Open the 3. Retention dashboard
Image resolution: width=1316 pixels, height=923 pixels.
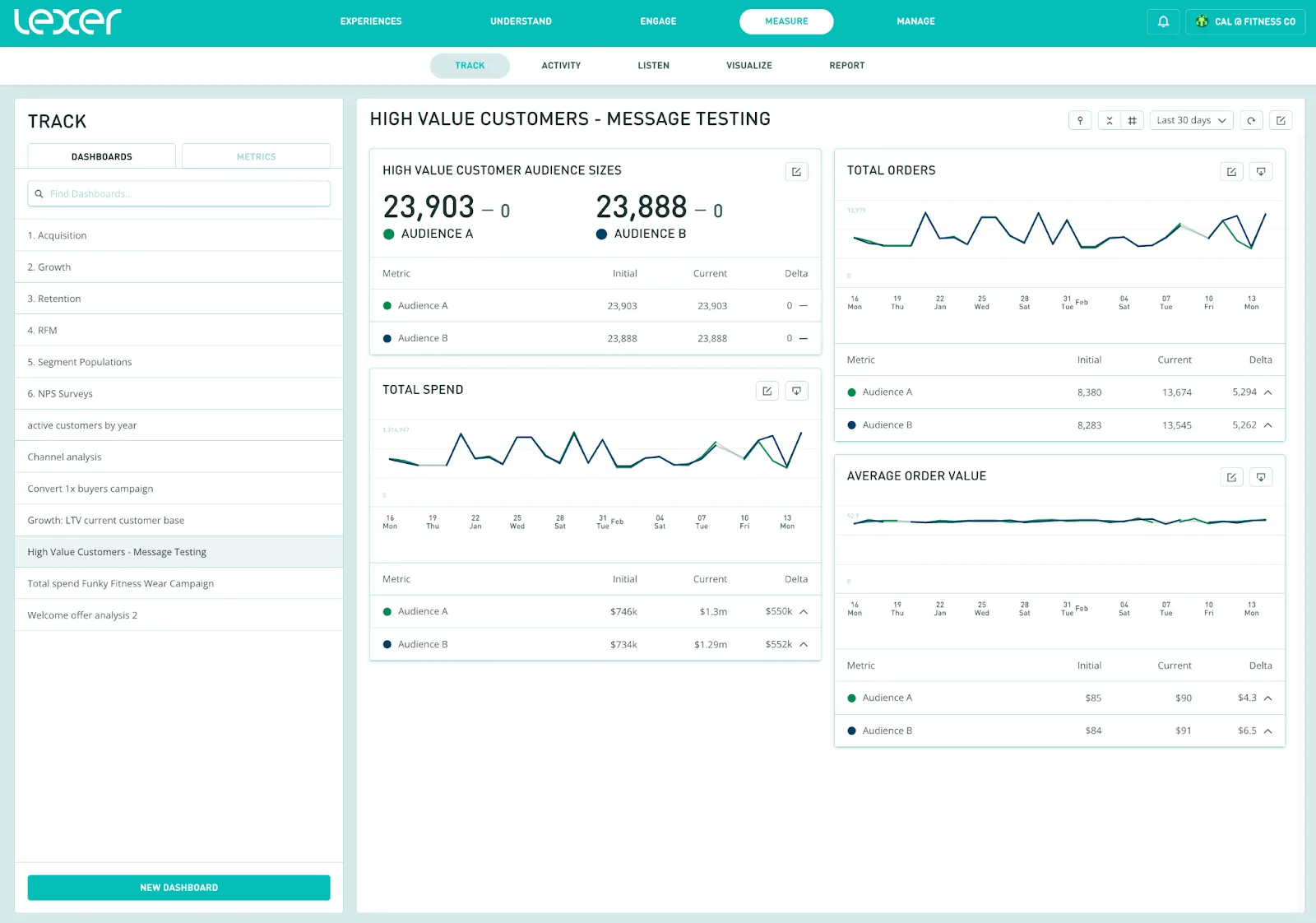(x=178, y=299)
